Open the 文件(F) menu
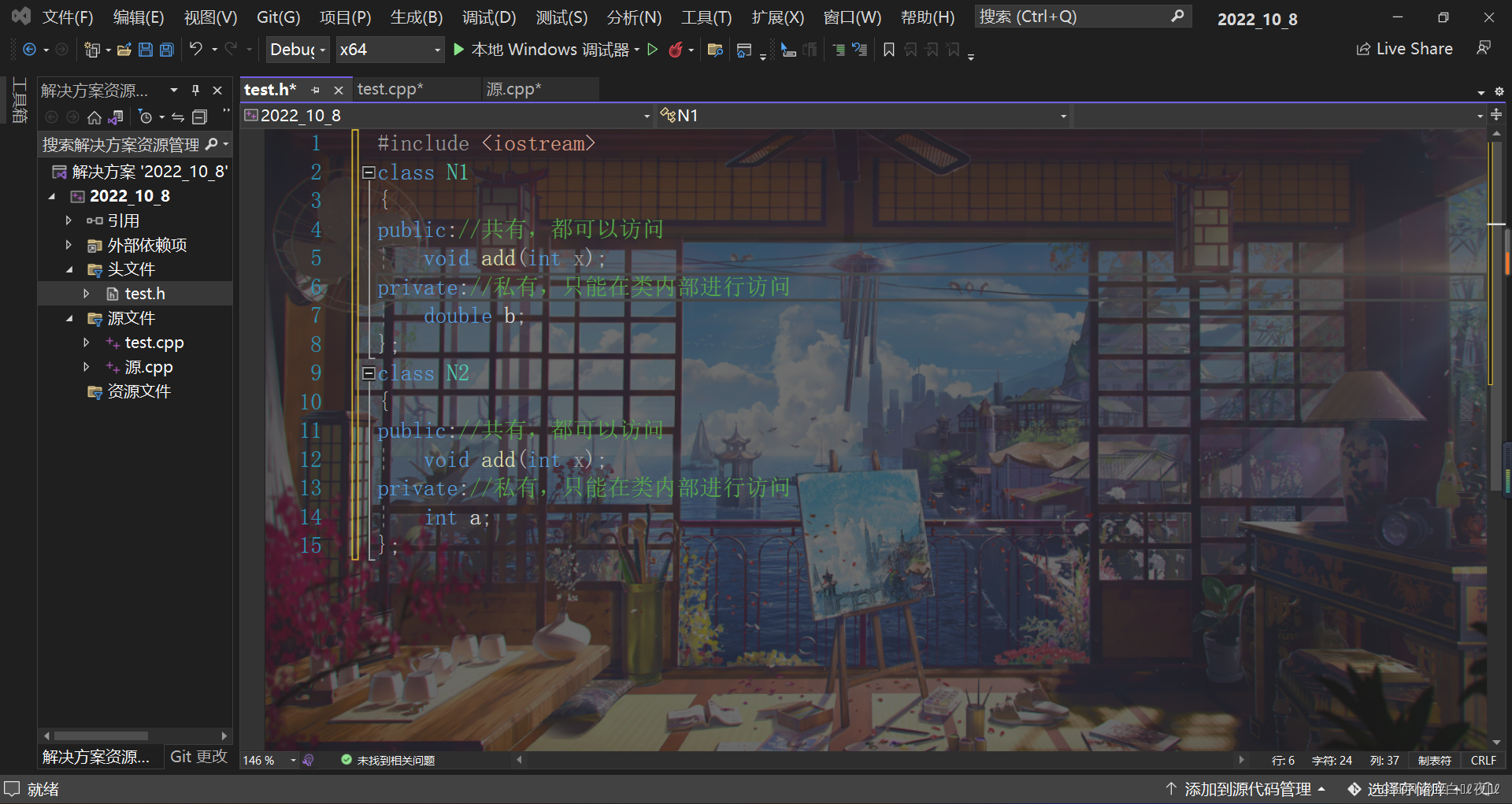The width and height of the screenshot is (1512, 804). 68,17
